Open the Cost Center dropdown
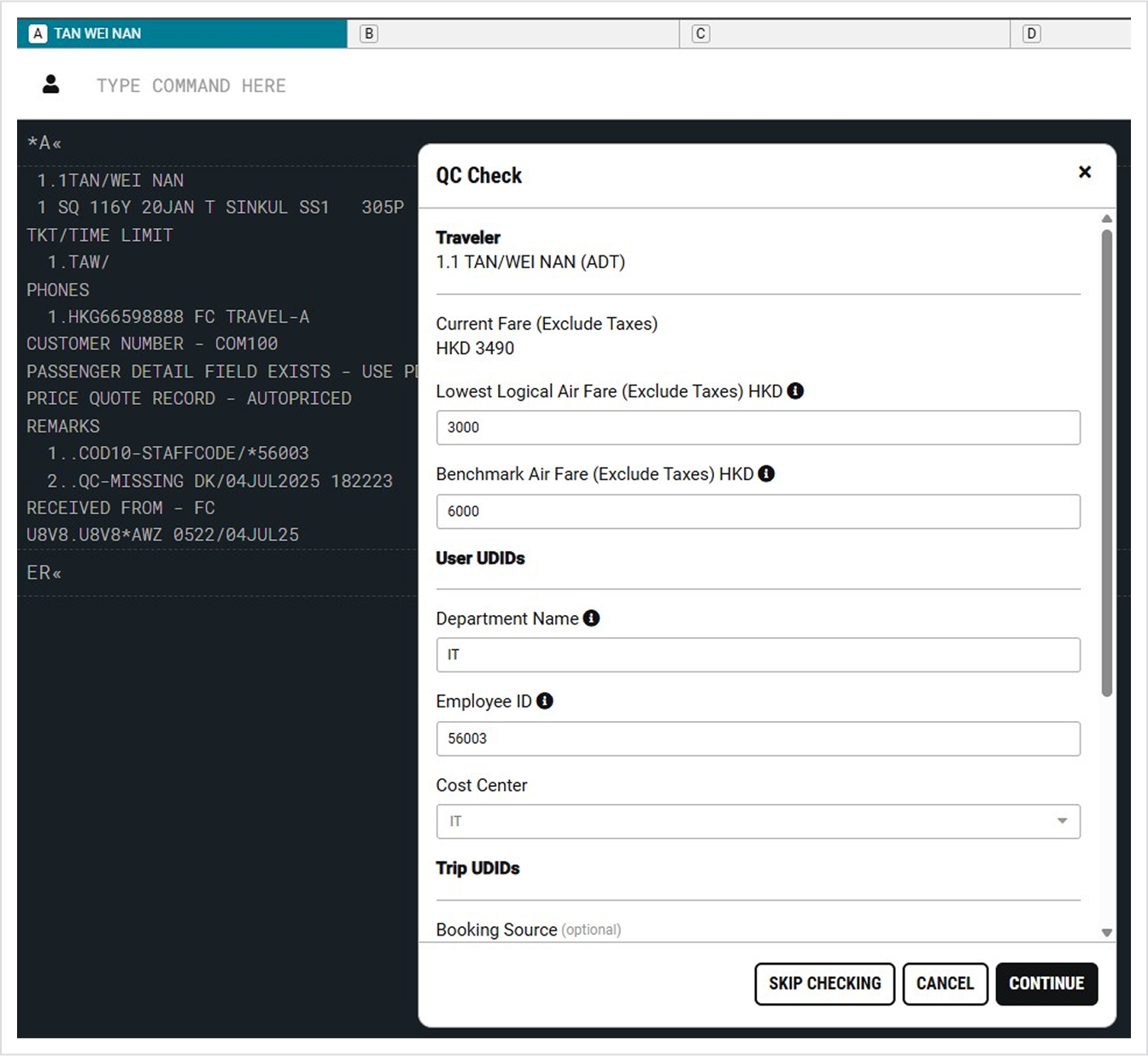The image size is (1148, 1056). pos(758,821)
